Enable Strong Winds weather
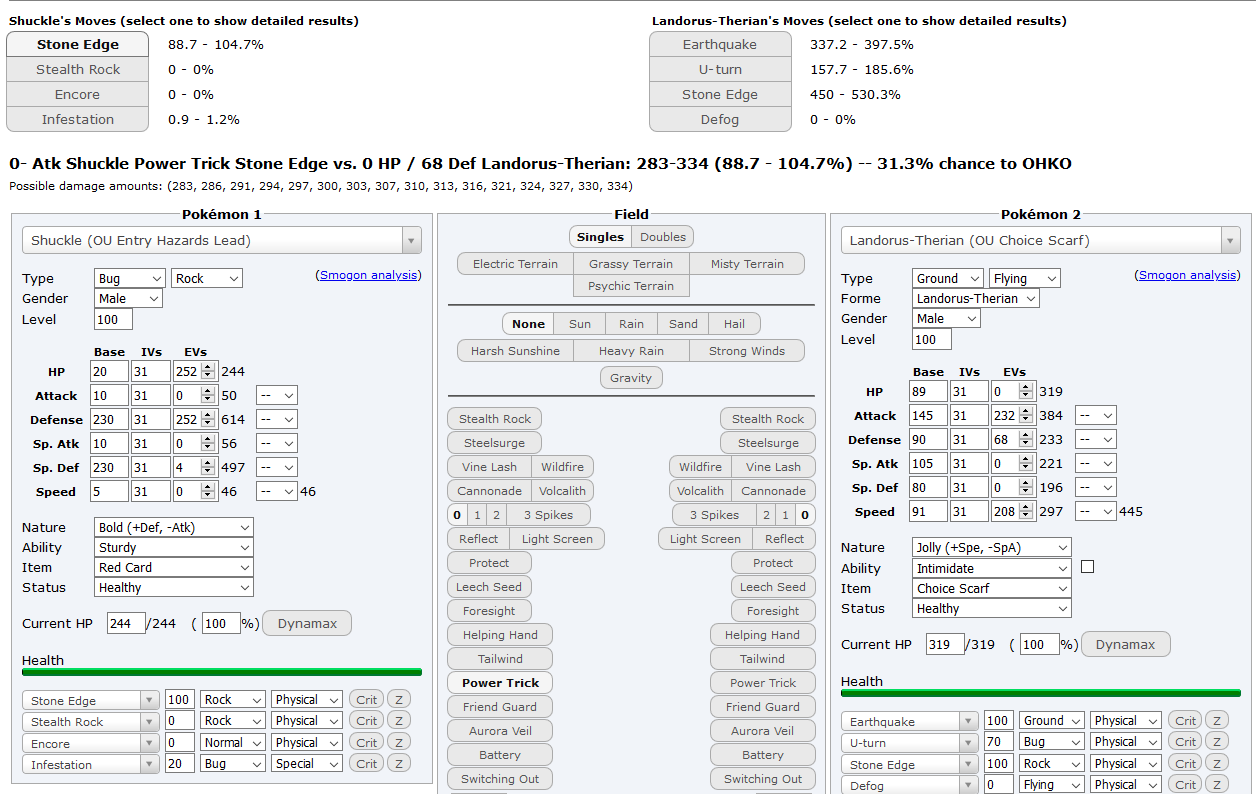 point(747,351)
